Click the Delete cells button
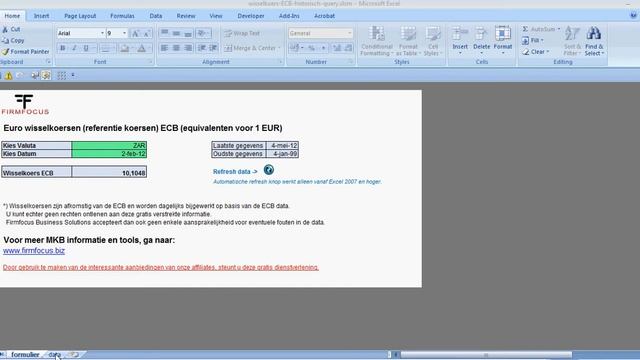This screenshot has width=640, height=360. click(x=481, y=41)
